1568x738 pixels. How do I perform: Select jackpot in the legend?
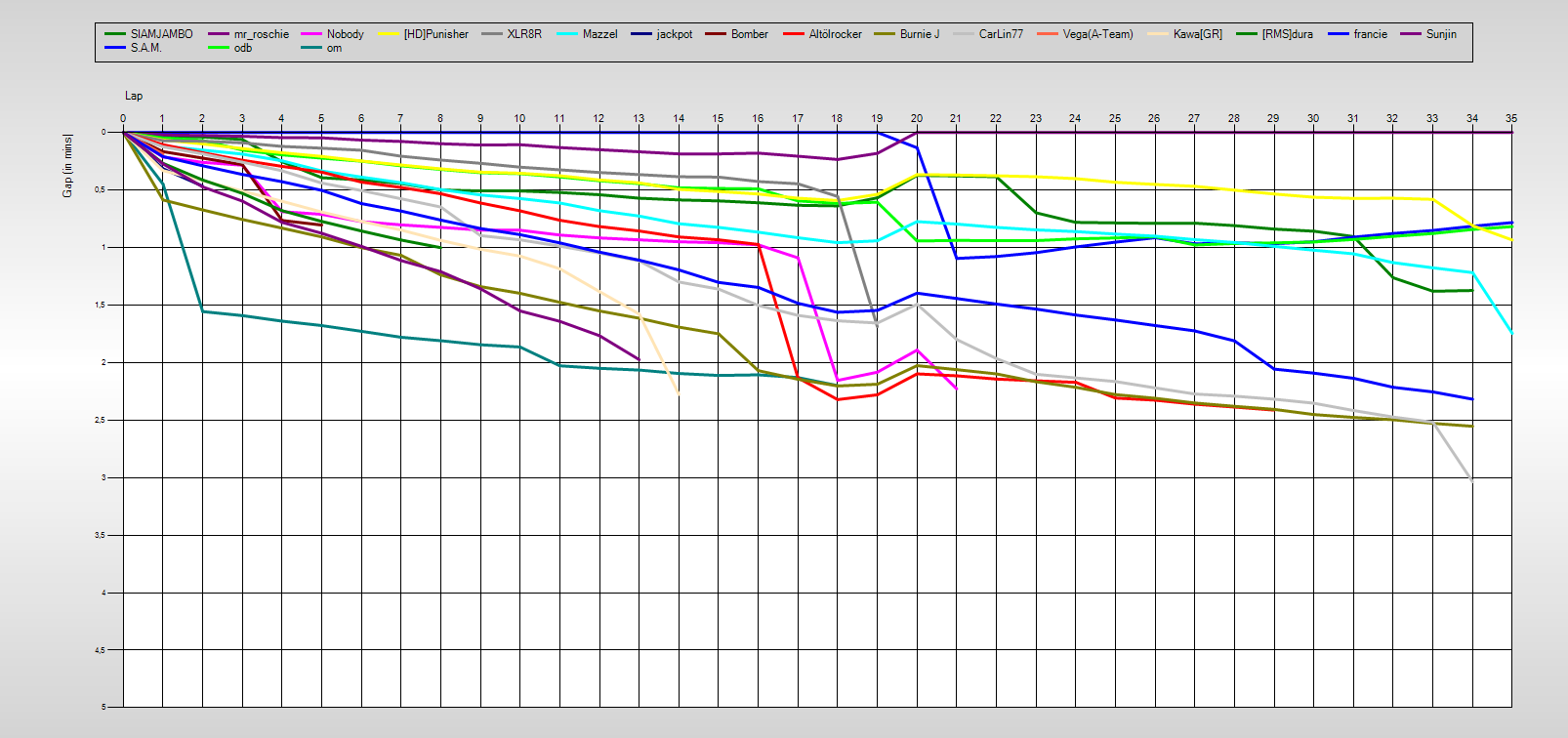click(x=674, y=34)
